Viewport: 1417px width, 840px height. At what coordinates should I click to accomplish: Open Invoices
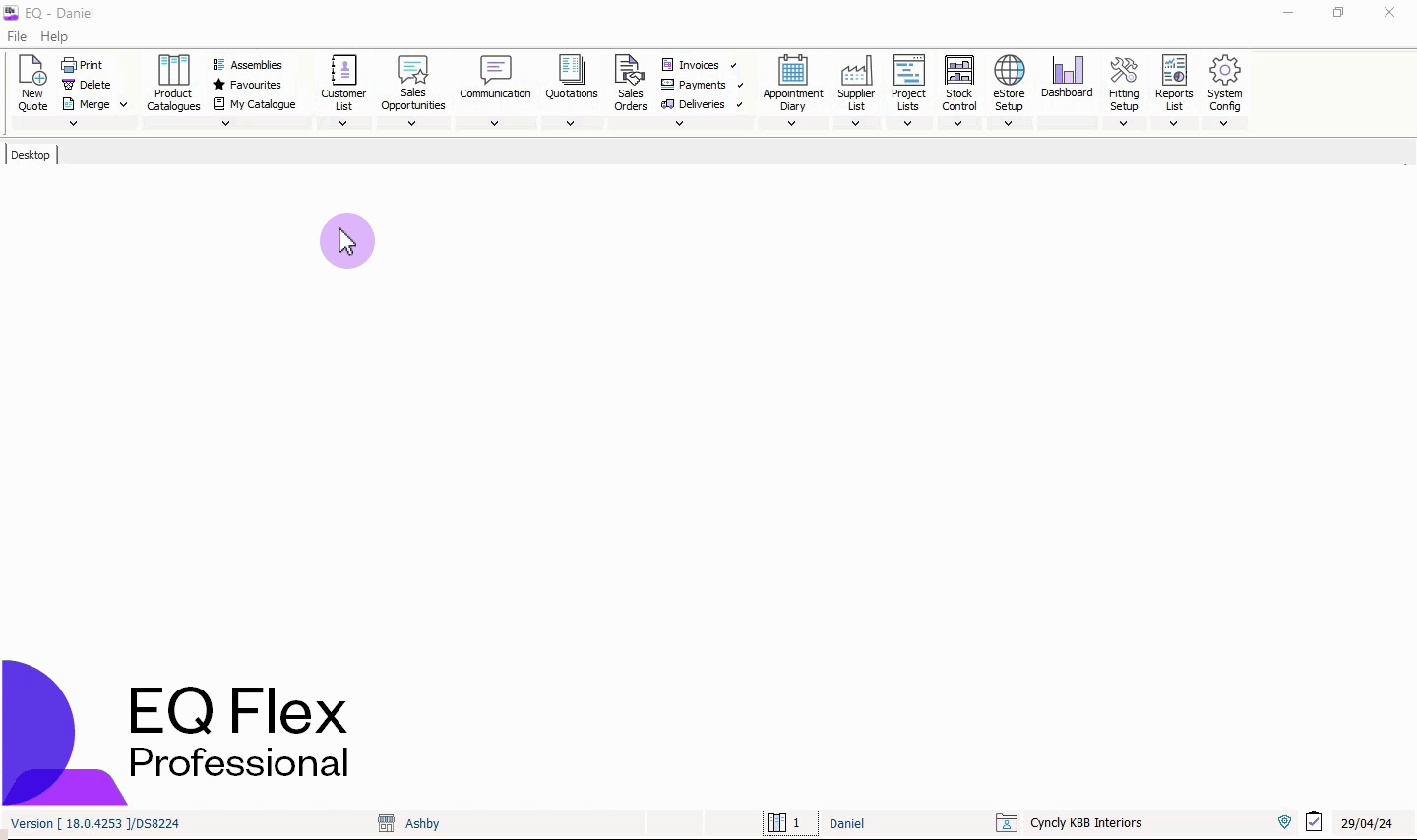691,65
